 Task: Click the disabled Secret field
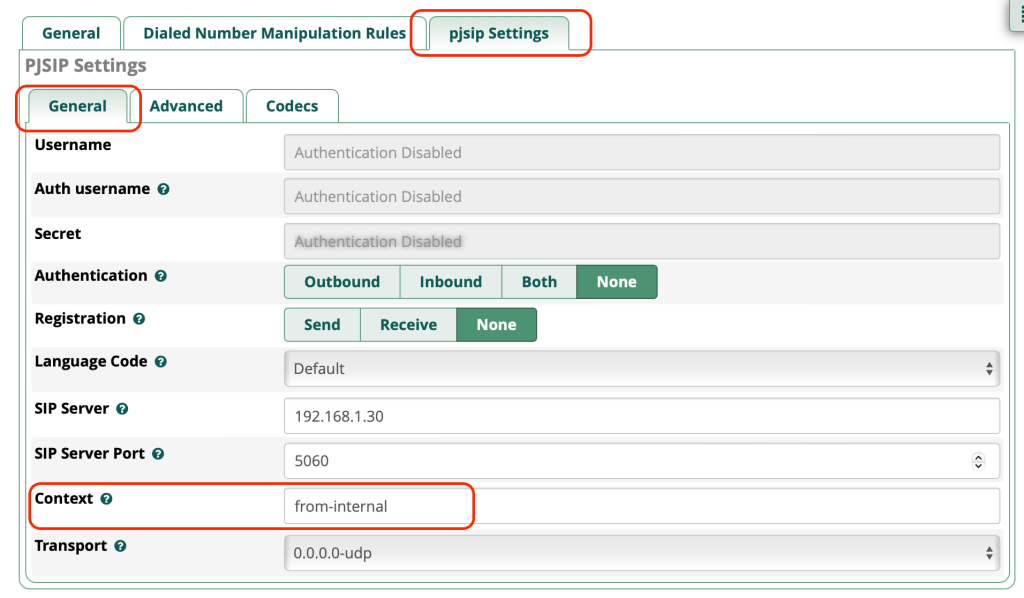pyautogui.click(x=642, y=242)
